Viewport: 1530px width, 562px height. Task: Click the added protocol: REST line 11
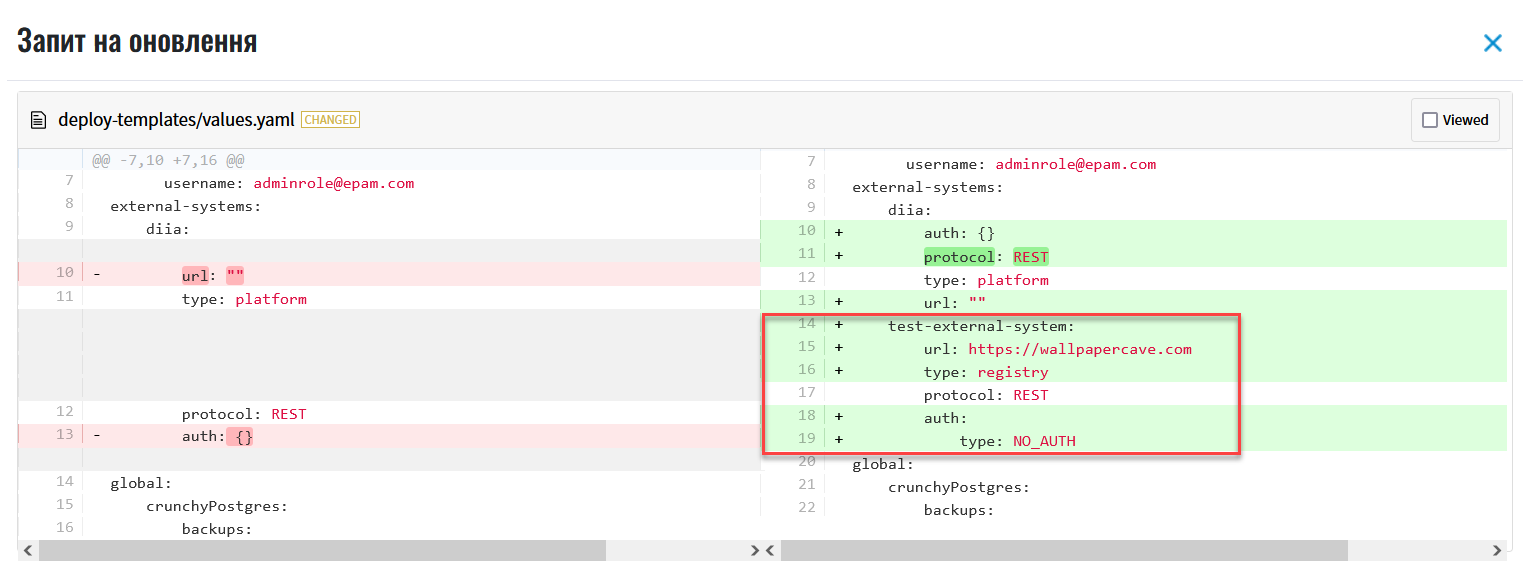coord(1134,255)
